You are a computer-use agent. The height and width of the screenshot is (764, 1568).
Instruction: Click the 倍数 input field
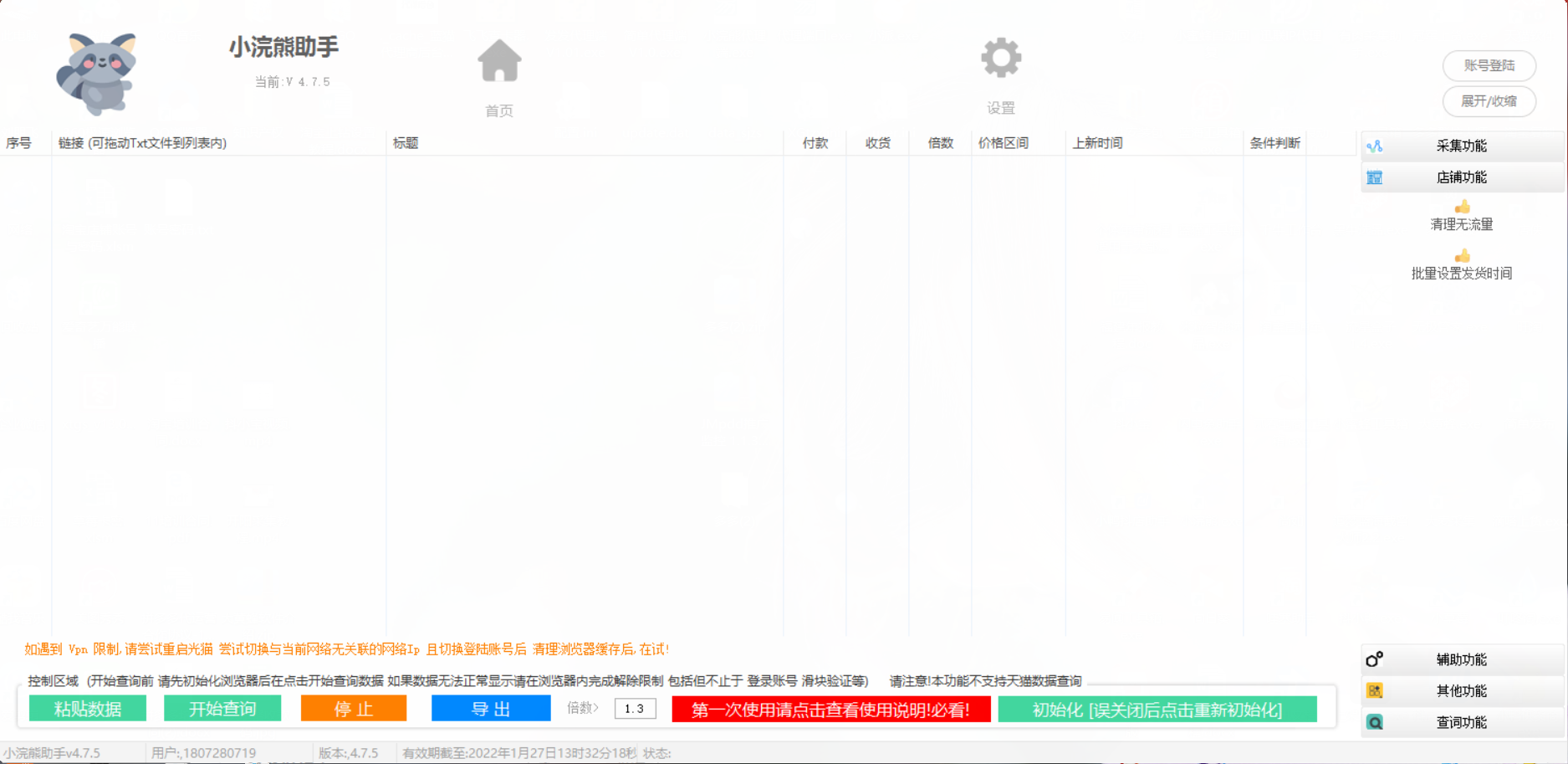click(635, 709)
